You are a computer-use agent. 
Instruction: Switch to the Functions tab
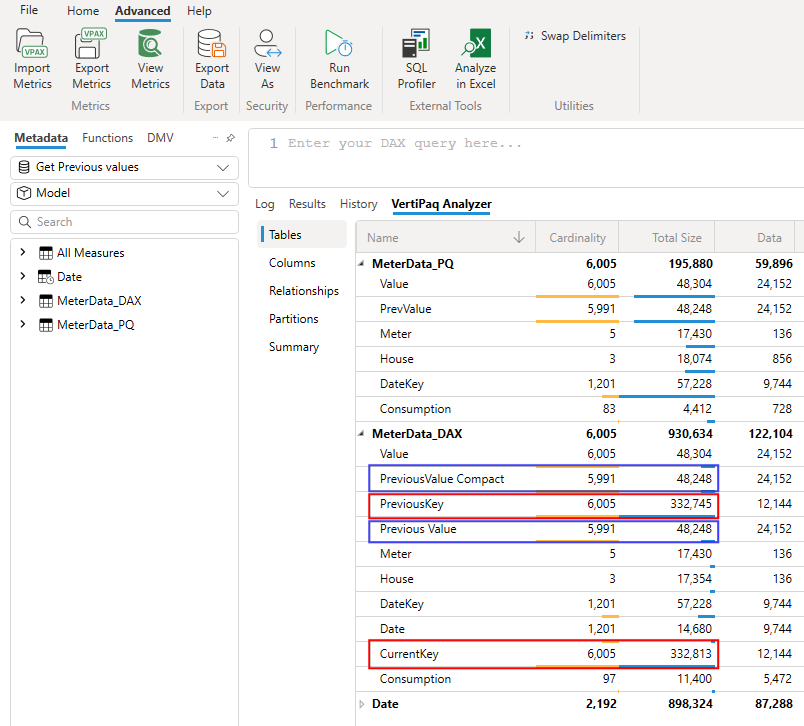point(107,138)
